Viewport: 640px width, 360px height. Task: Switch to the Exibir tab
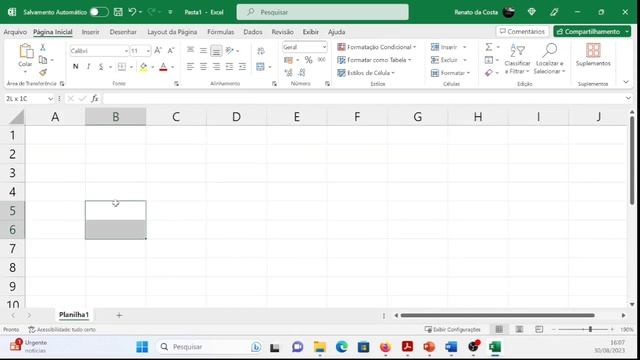(x=311, y=32)
